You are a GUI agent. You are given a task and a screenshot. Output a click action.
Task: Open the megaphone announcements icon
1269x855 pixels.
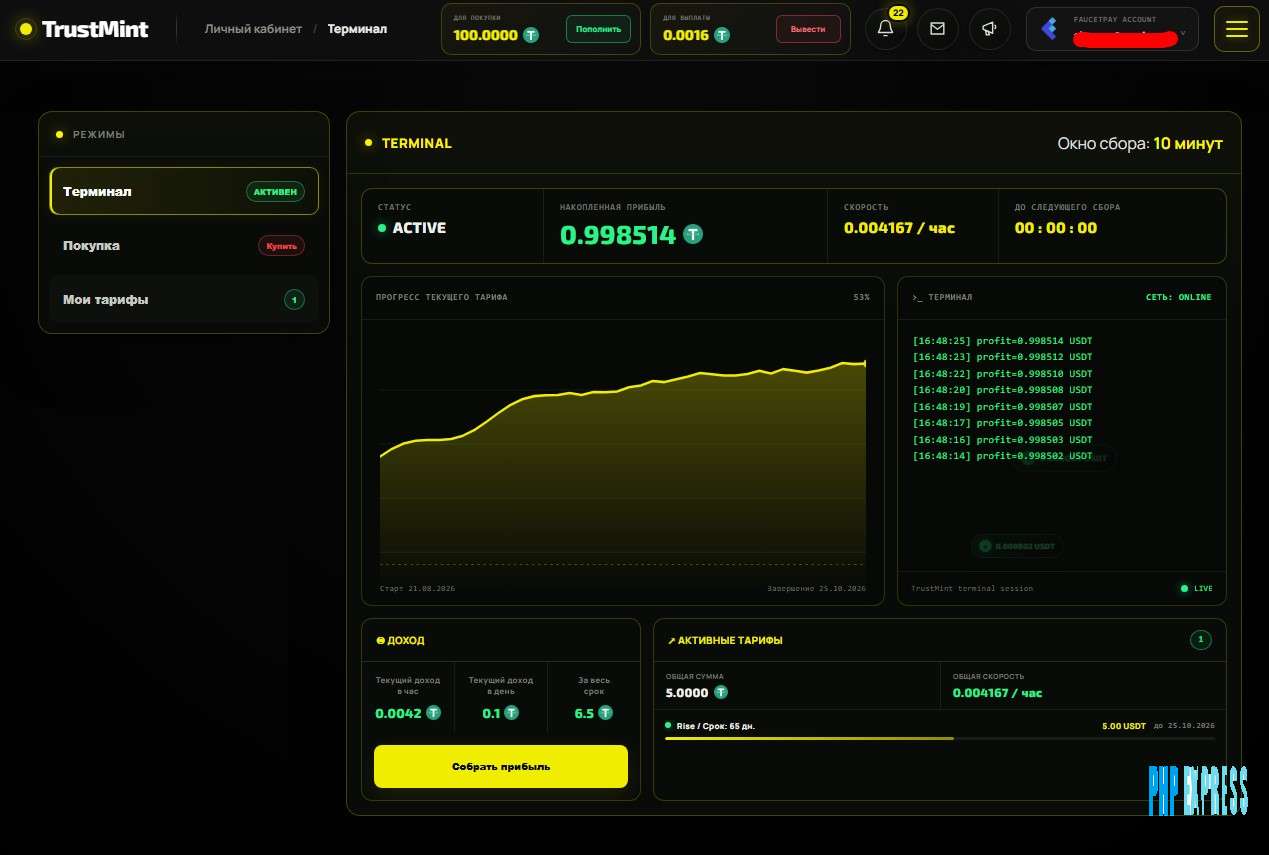coord(989,29)
